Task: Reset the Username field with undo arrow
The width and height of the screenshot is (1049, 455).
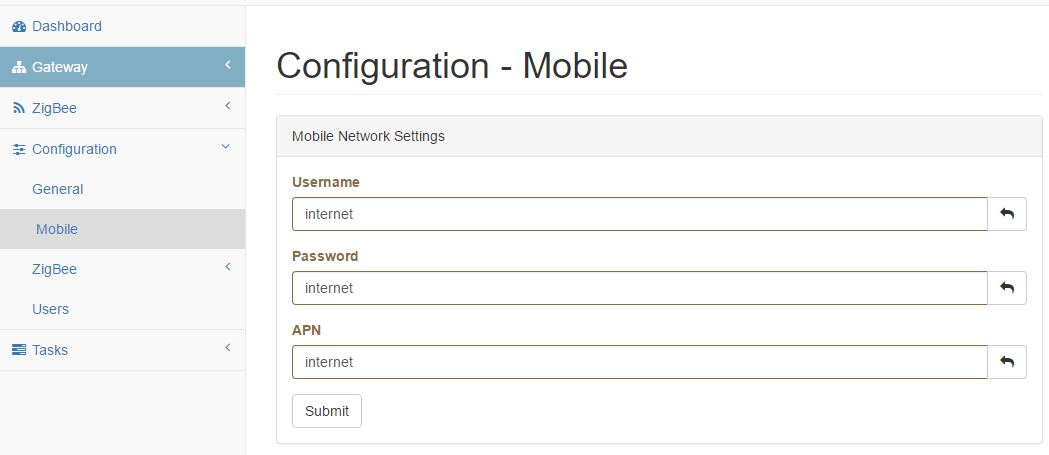Action: 1007,214
